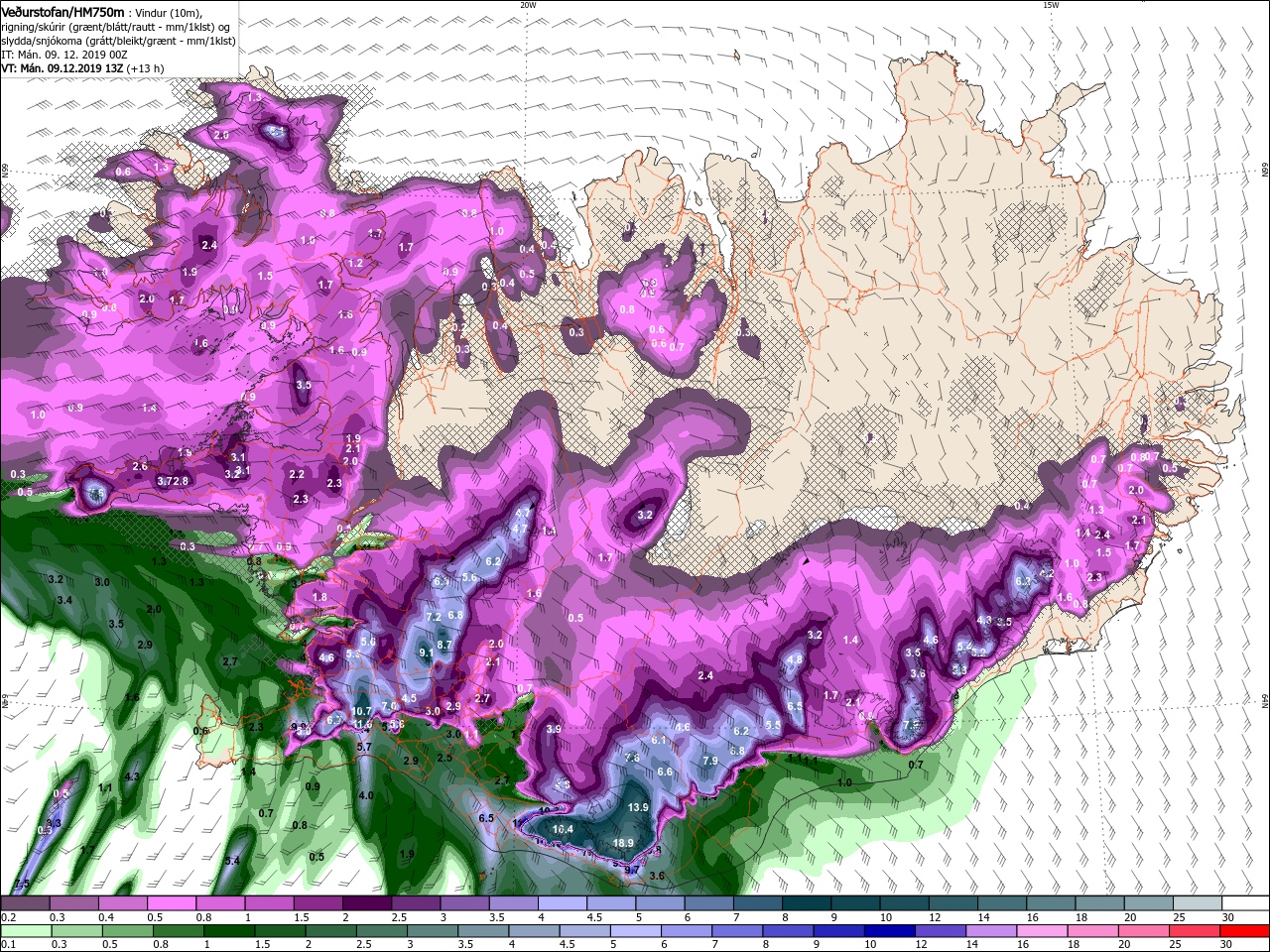Select the white 25–30 upper legend swatch
Viewport: 1270px width, 952px height.
point(1197,903)
